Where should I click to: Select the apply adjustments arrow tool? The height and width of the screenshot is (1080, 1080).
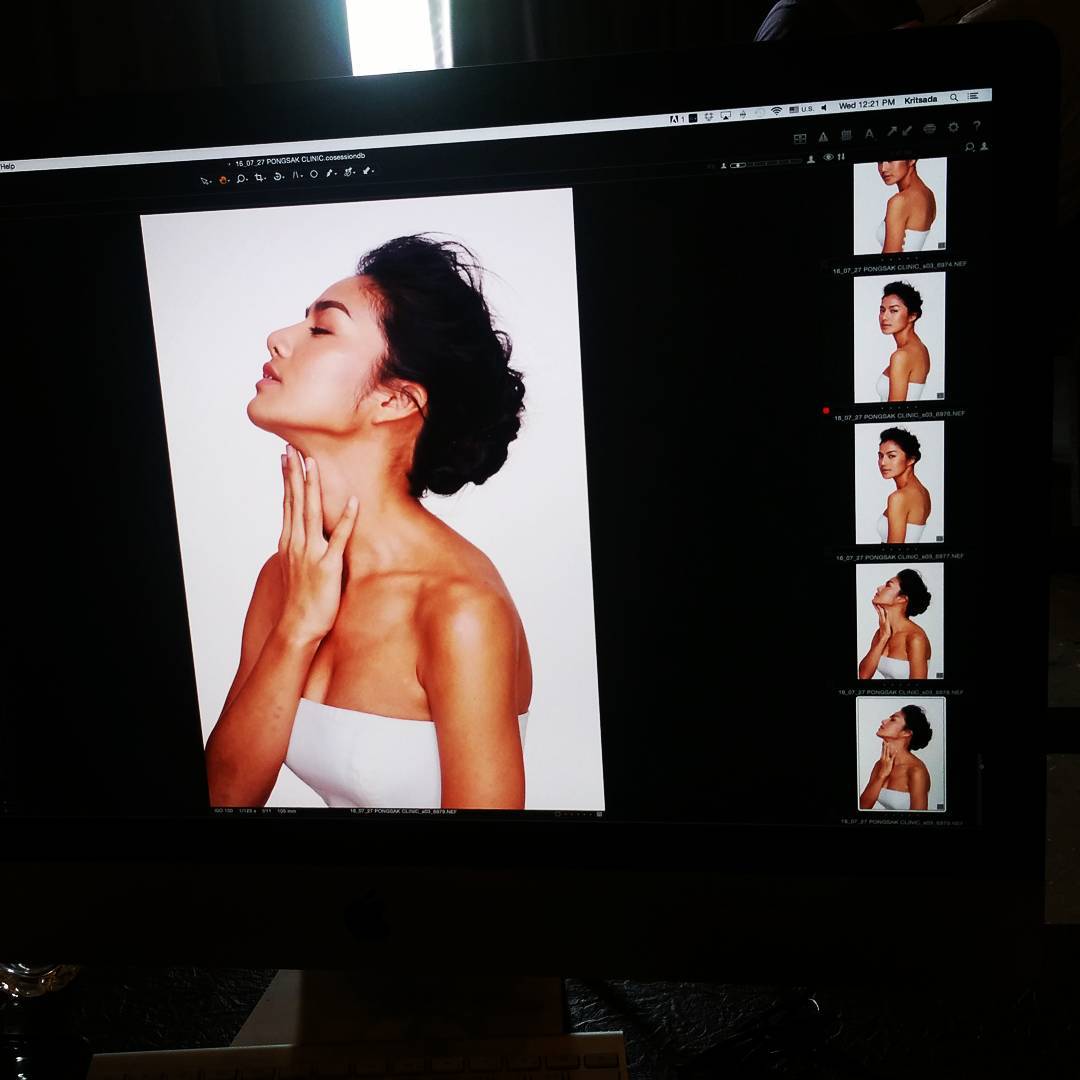tap(366, 170)
